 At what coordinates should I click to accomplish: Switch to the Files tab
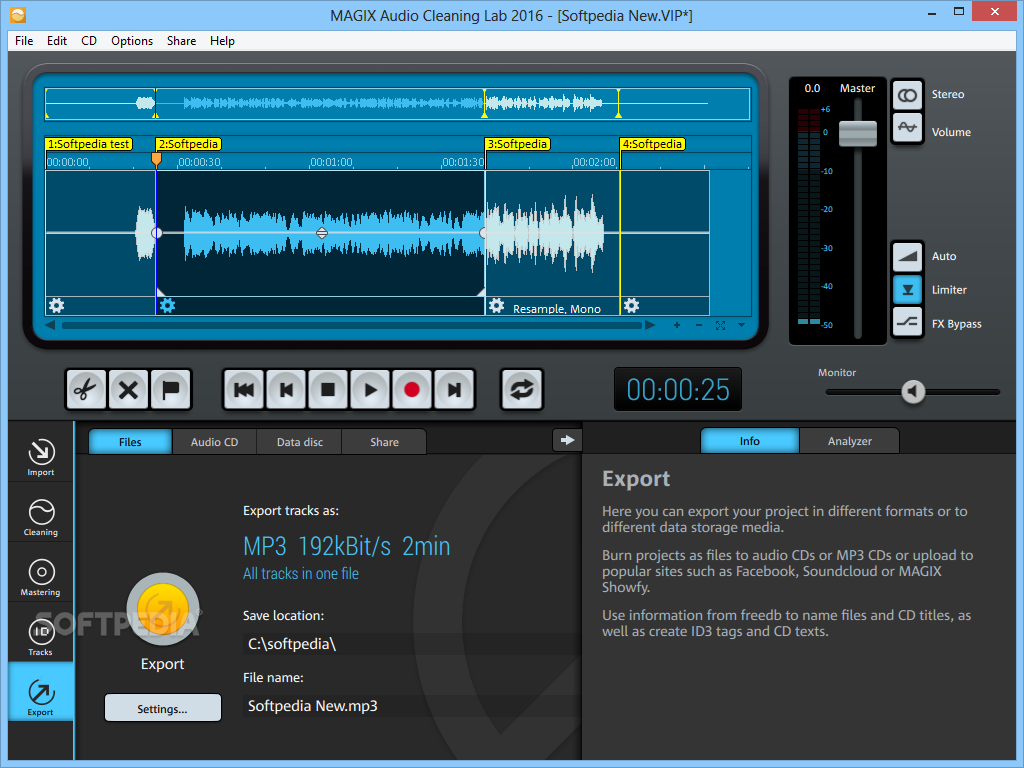pos(130,442)
